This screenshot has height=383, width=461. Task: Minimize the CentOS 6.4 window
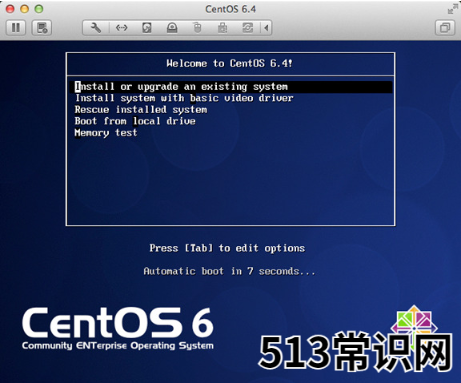25,9
